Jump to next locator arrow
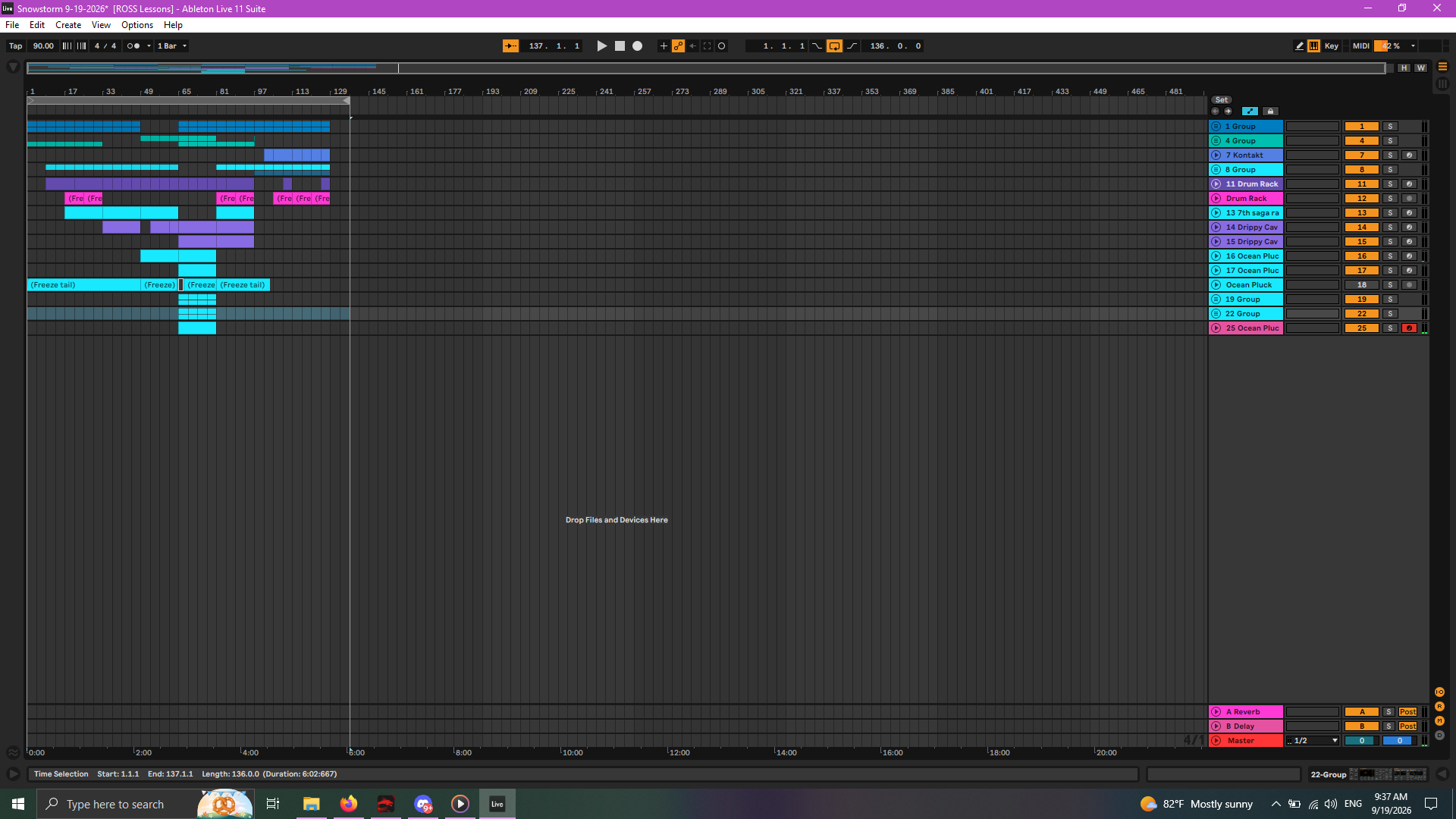Screen dimensions: 1456x819 click(1228, 111)
